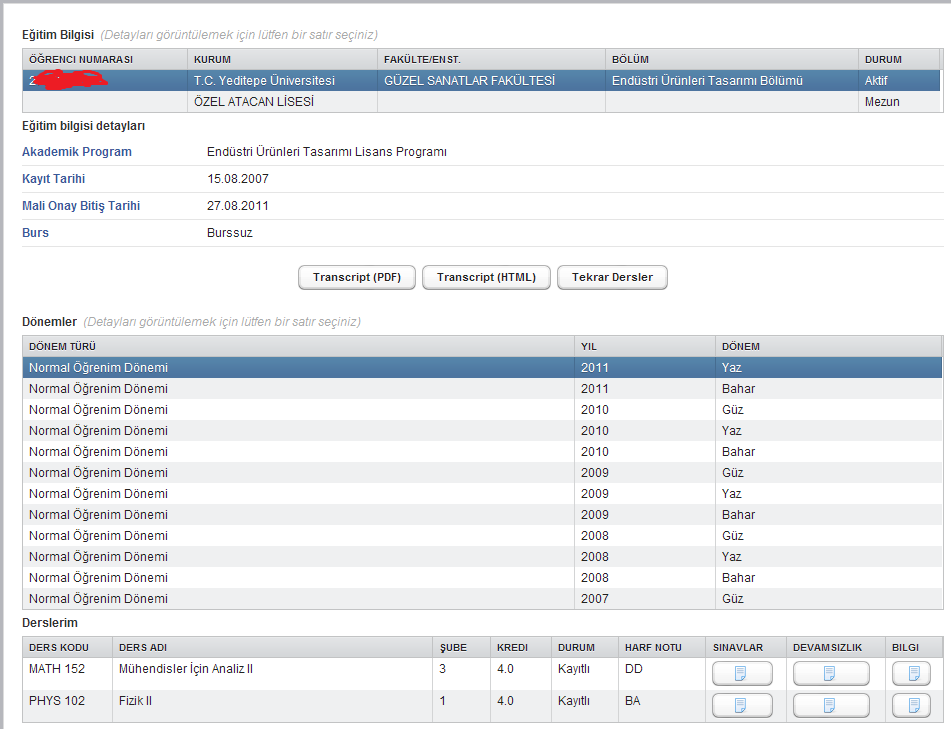Open Bilgi document icon for MATH 152
This screenshot has width=951, height=729.
click(x=911, y=673)
